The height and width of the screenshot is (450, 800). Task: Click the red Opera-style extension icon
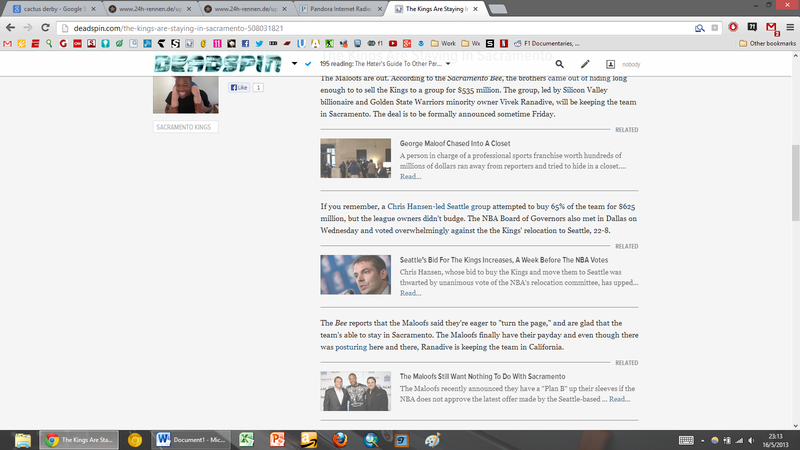733,28
